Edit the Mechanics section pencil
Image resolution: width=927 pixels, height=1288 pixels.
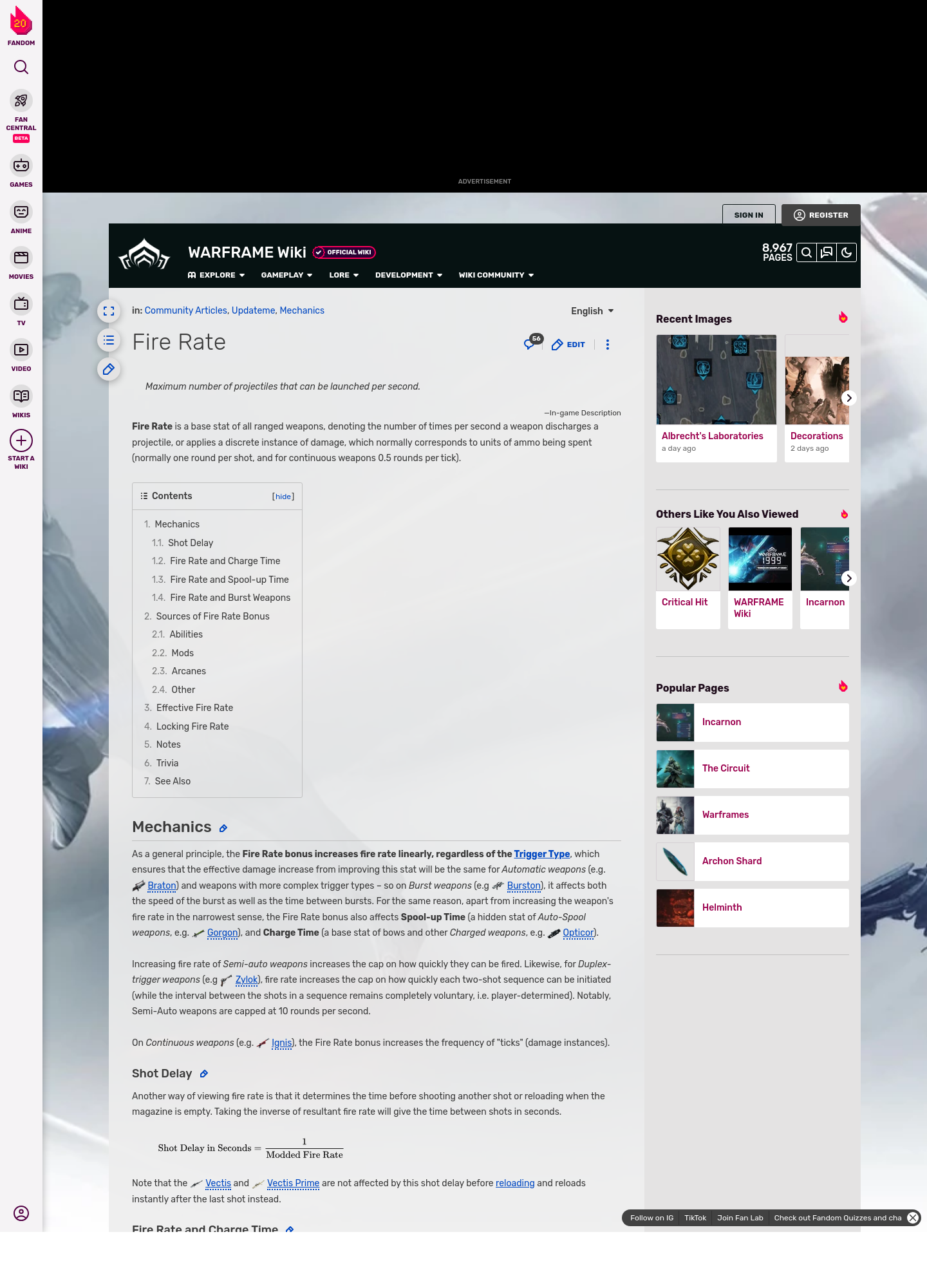(223, 828)
